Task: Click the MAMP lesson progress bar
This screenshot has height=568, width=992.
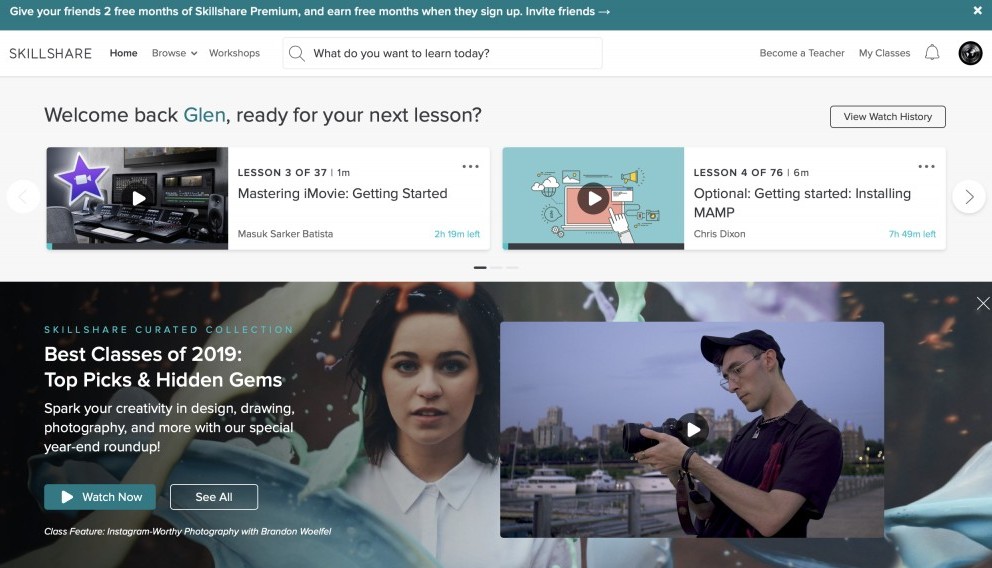Action: click(593, 247)
